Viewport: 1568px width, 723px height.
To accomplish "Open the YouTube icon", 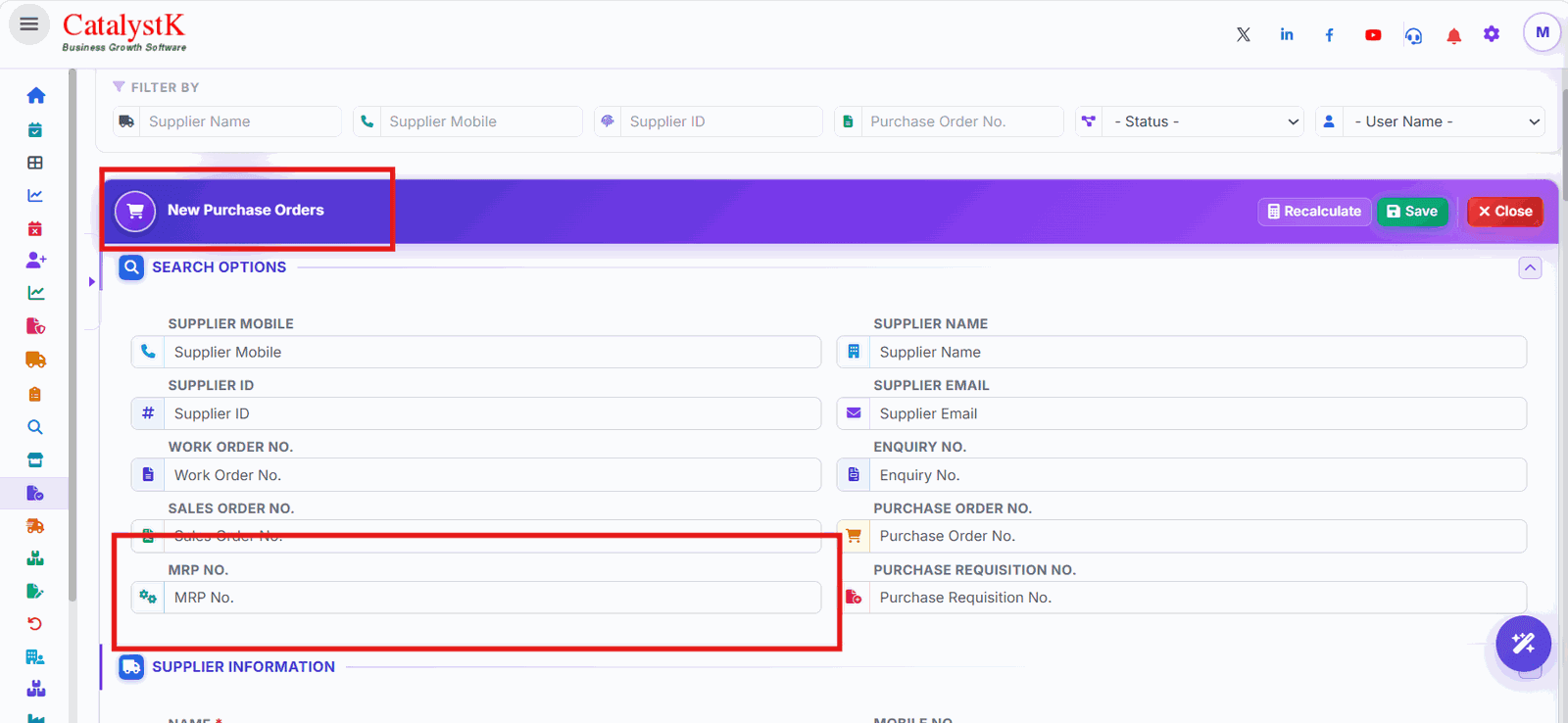I will coord(1373,34).
